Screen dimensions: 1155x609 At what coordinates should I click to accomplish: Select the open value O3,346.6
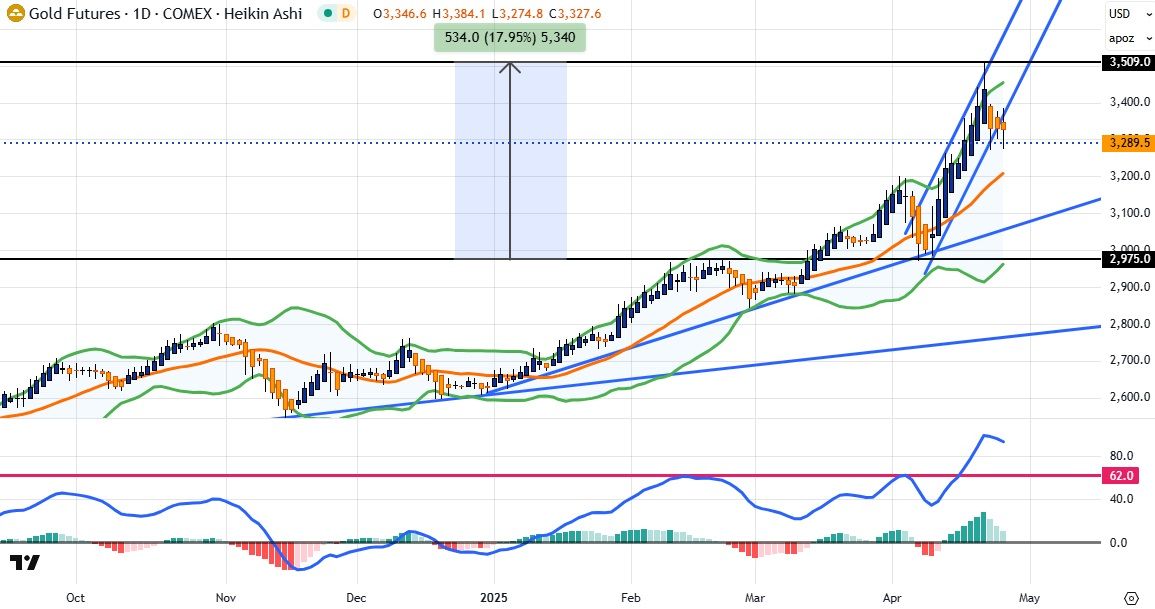coord(401,14)
